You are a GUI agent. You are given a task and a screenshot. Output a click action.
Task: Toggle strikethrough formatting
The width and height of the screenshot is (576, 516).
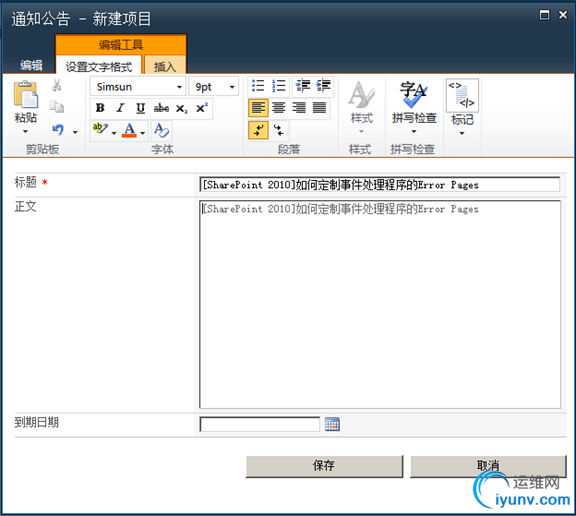coord(161,108)
